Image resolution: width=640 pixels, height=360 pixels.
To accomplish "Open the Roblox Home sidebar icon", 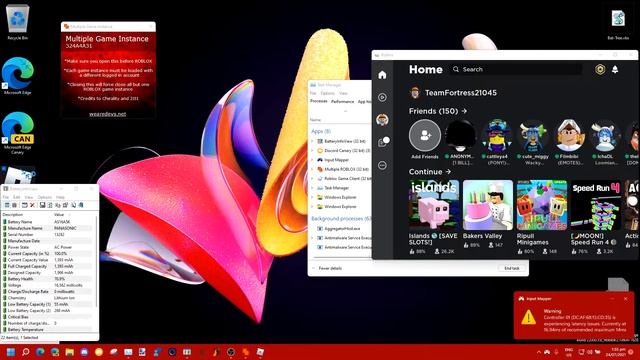I will [x=382, y=75].
